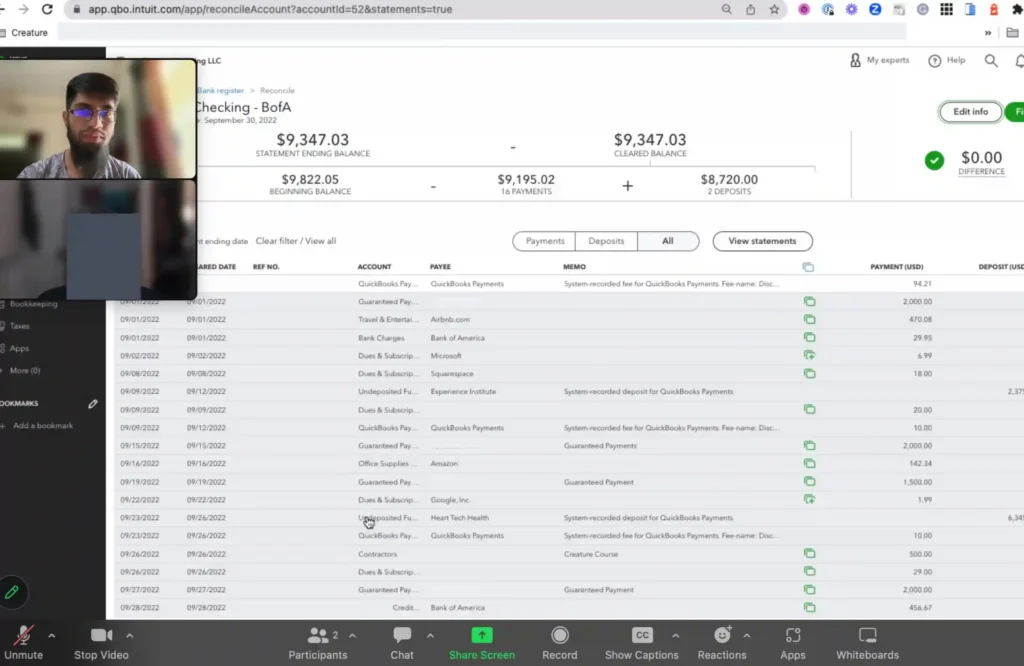Screen dimensions: 1024x666
Task: Click the Clear filter / View all link
Action: coord(296,241)
